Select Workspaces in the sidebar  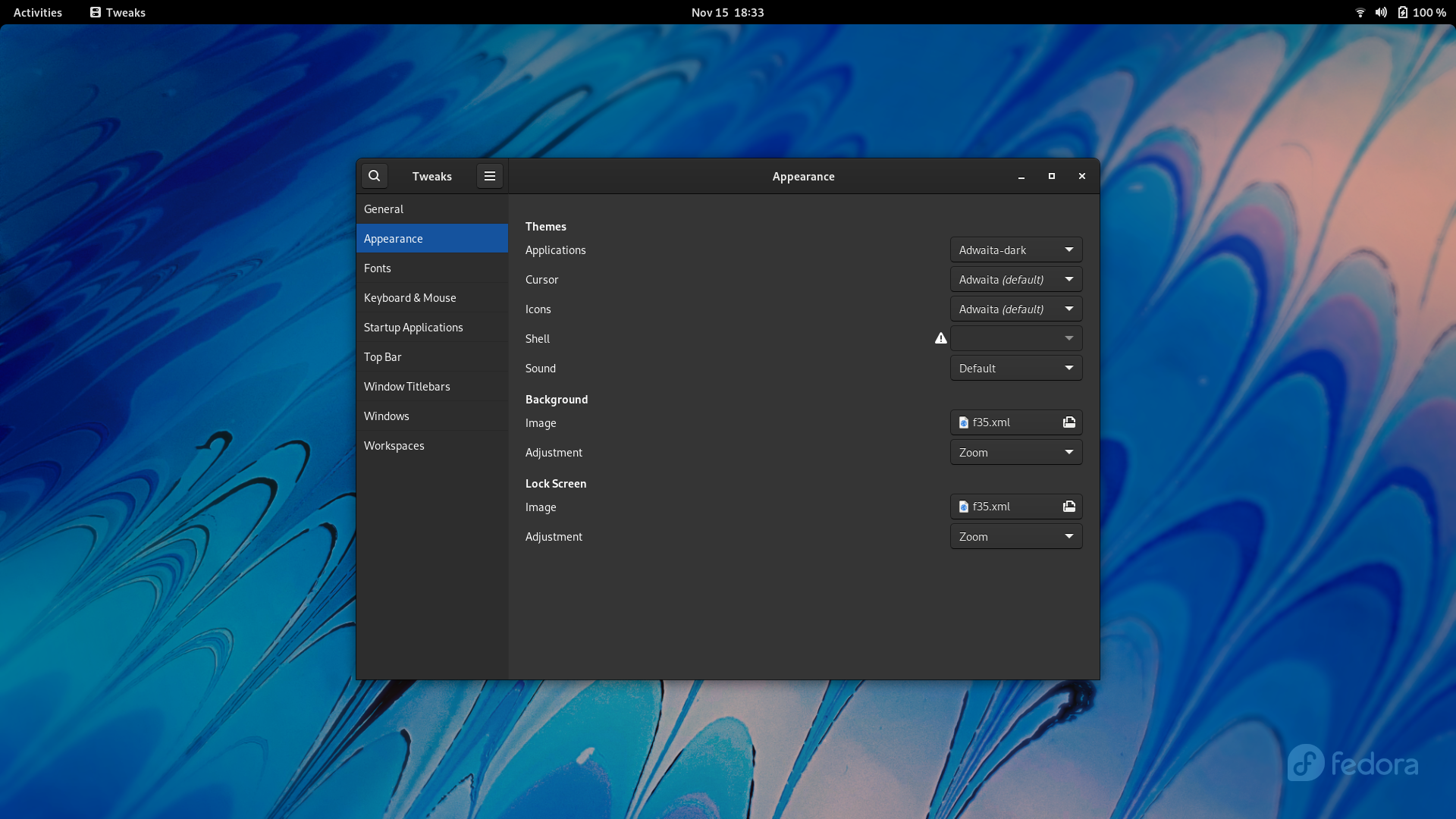tap(432, 445)
